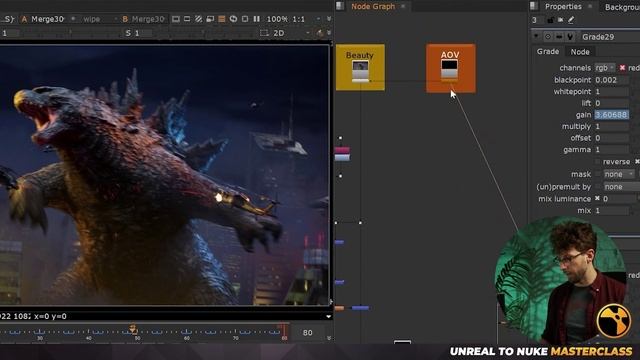Click the lift value field
The width and height of the screenshot is (640, 360).
point(611,103)
